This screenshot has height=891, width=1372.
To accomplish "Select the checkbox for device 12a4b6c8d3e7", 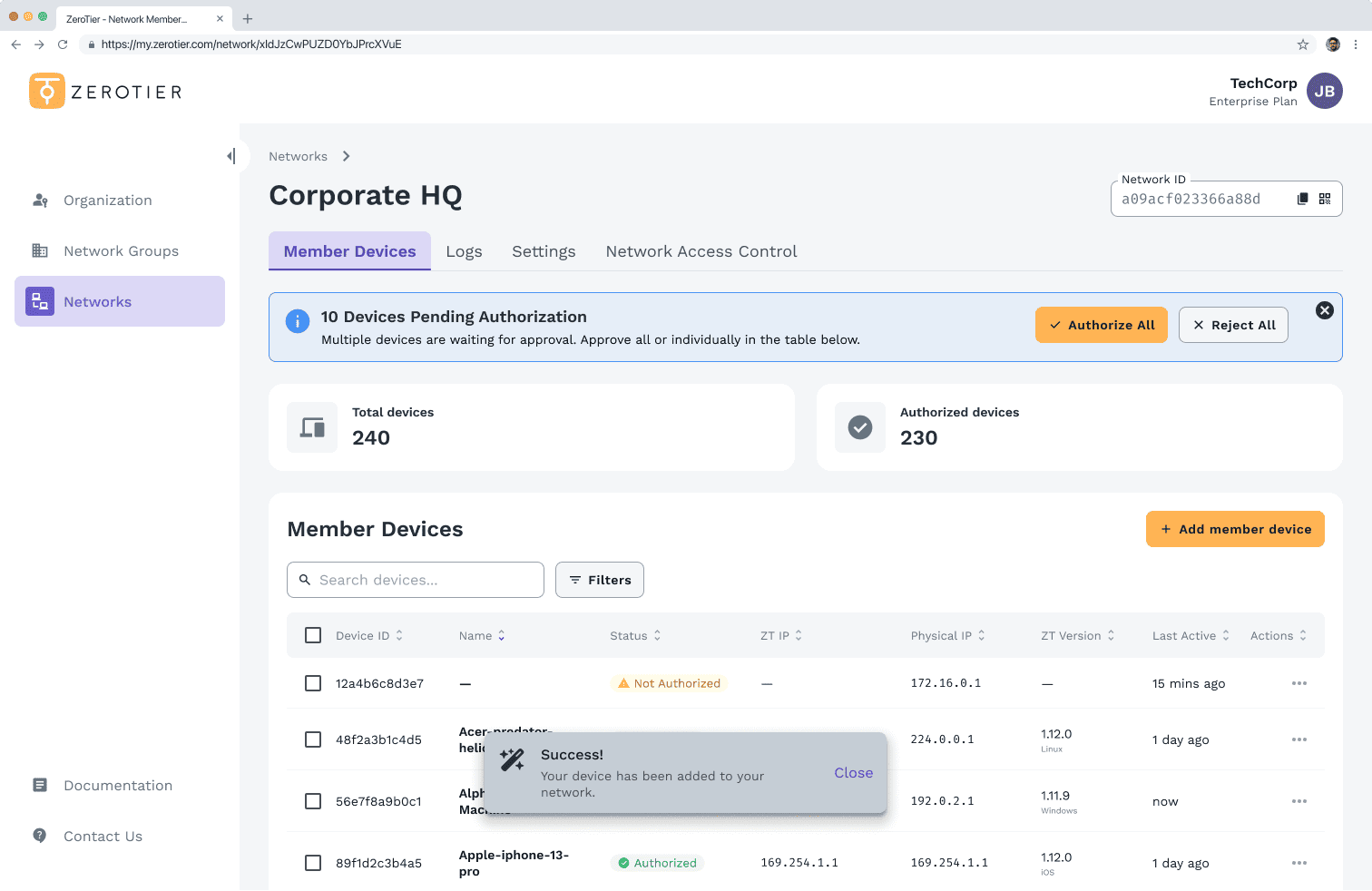I will 313,683.
